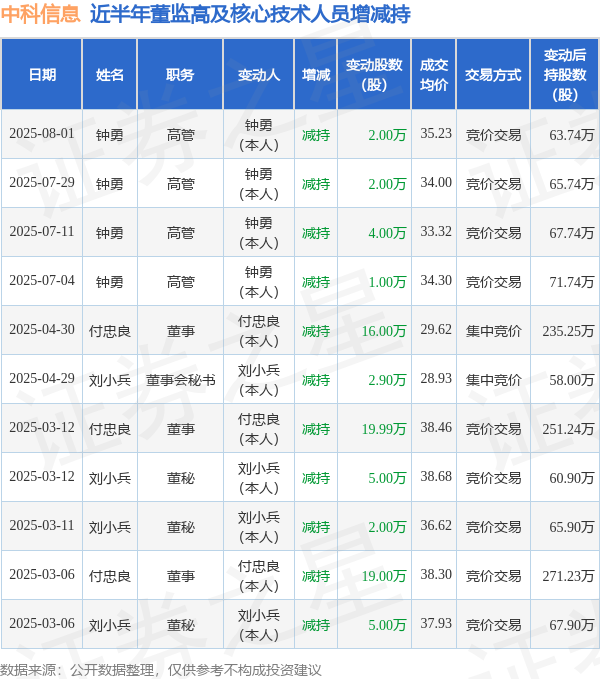The image size is (600, 679).
Task: Select the 职务 column header
Action: tap(180, 75)
